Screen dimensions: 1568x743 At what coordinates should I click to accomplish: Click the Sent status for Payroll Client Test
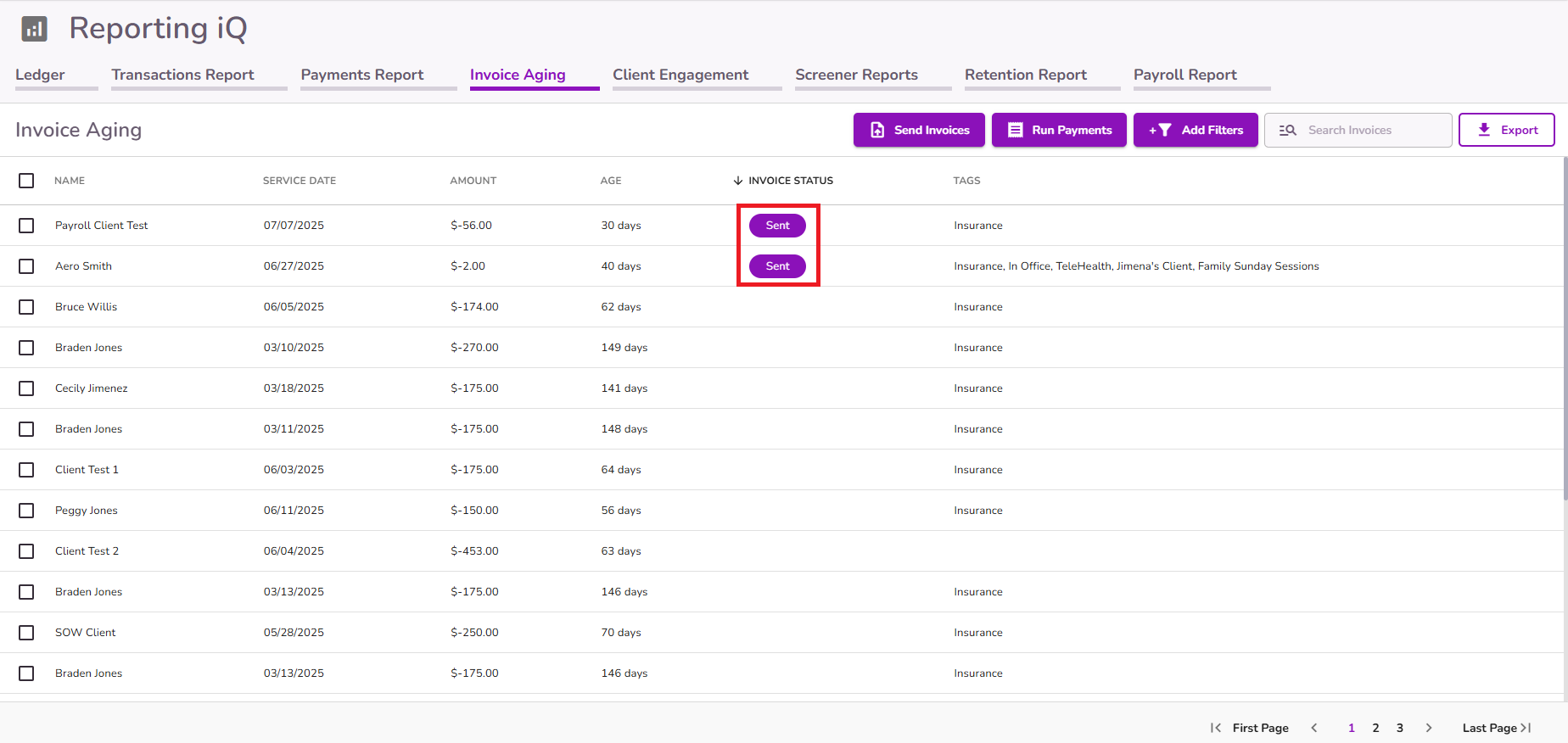coord(777,226)
